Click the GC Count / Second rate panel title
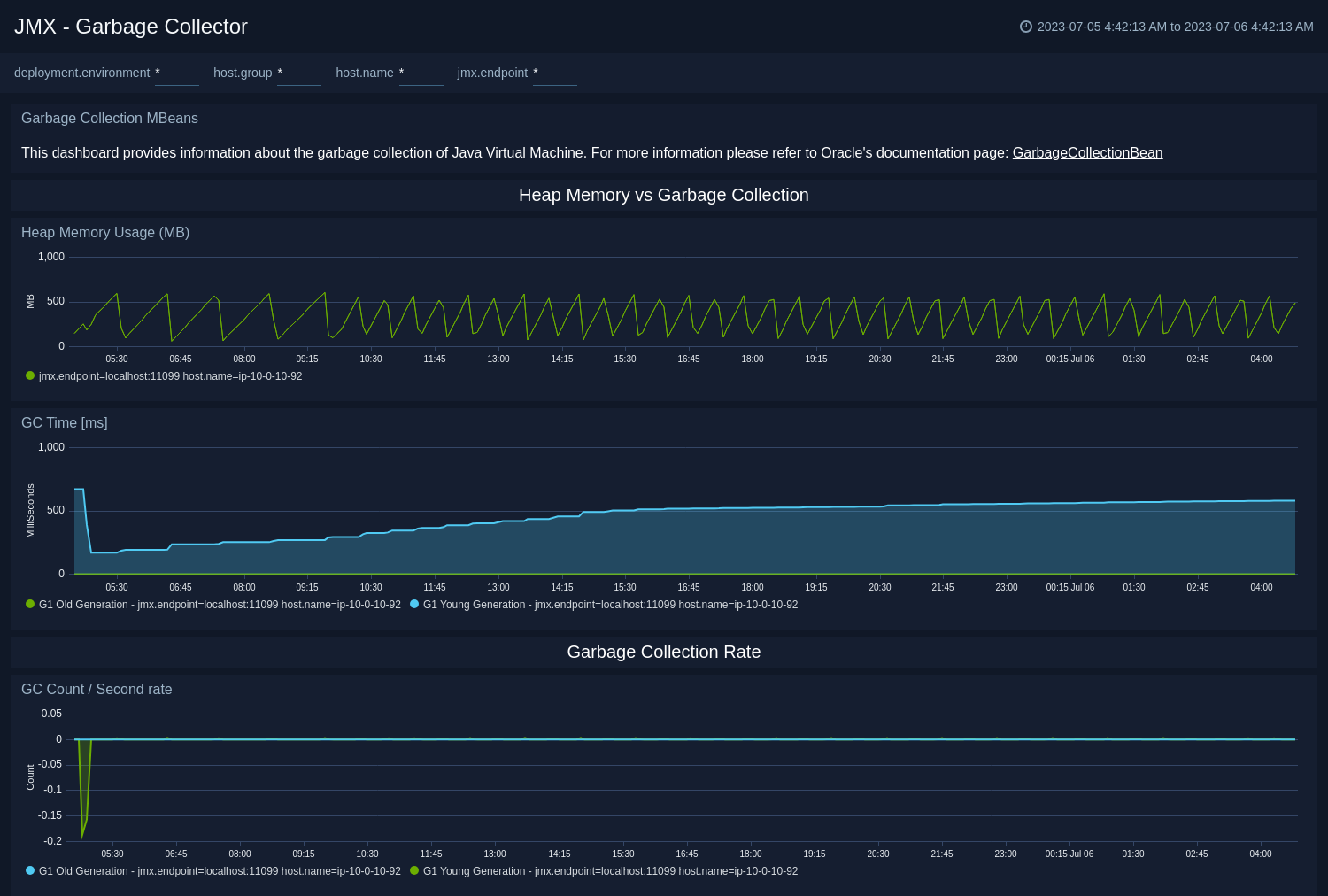Screen dimensions: 1328x896 pos(97,690)
